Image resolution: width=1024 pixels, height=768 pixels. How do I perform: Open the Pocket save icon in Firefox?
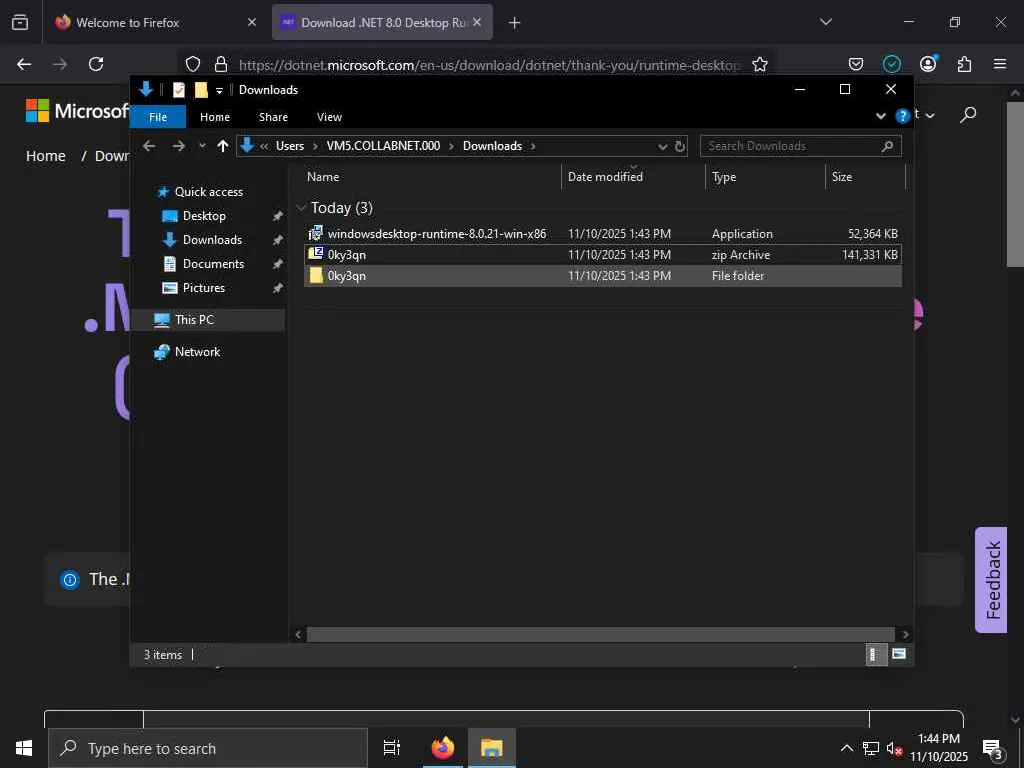[x=856, y=64]
